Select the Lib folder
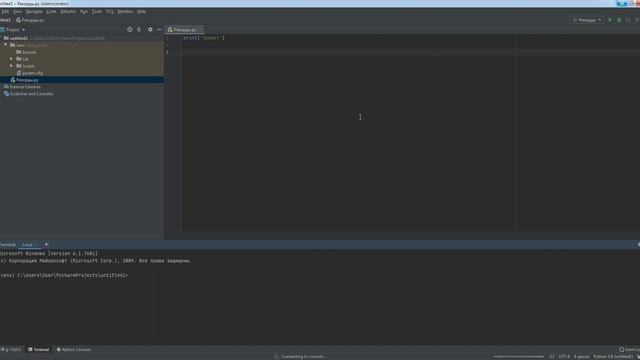Image resolution: width=640 pixels, height=360 pixels. (22, 59)
